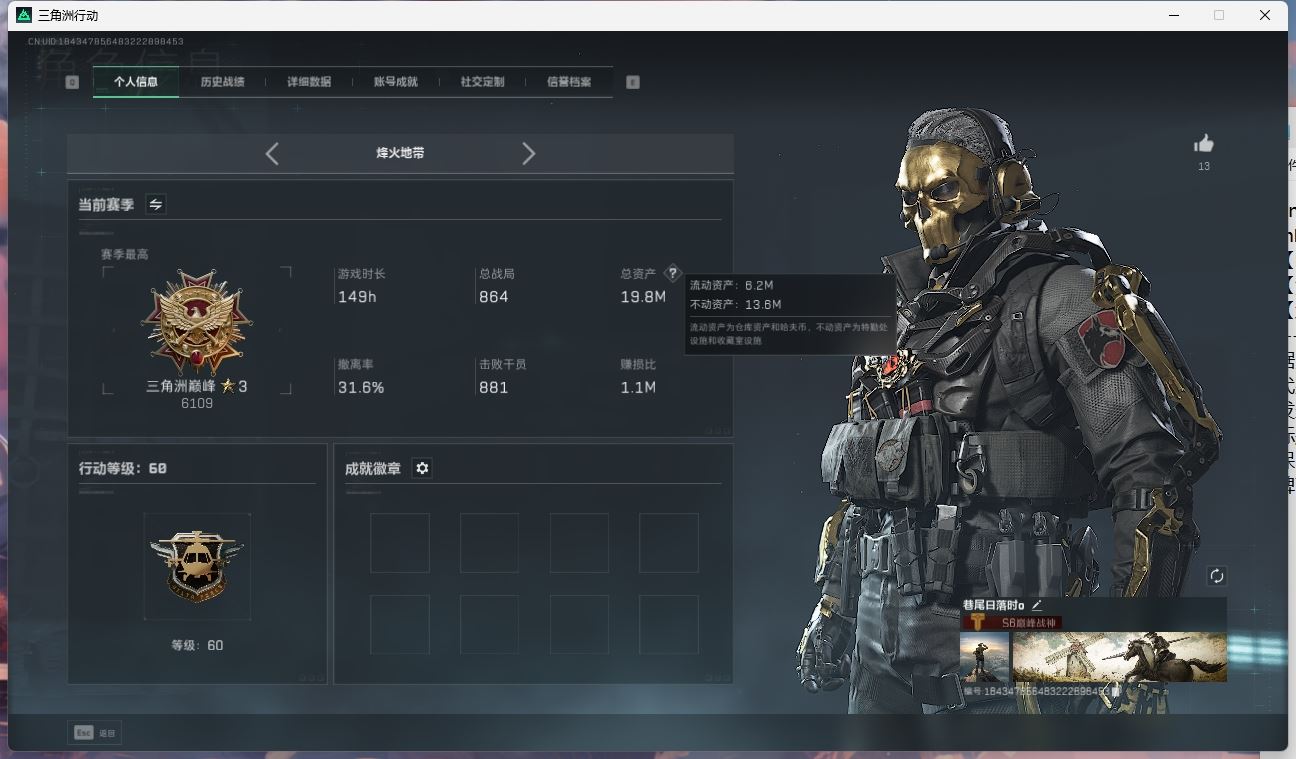Go to next game mode with right arrow

click(x=529, y=153)
